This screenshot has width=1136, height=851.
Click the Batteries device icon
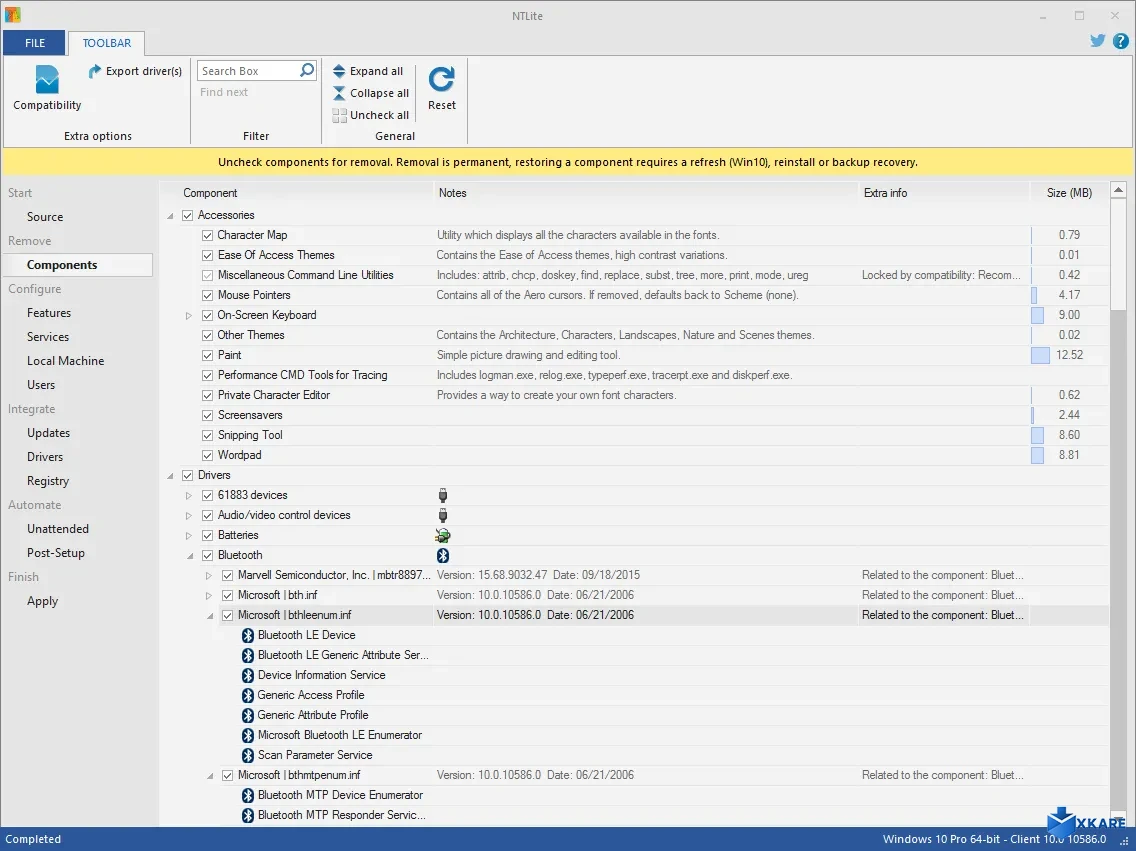coord(443,535)
